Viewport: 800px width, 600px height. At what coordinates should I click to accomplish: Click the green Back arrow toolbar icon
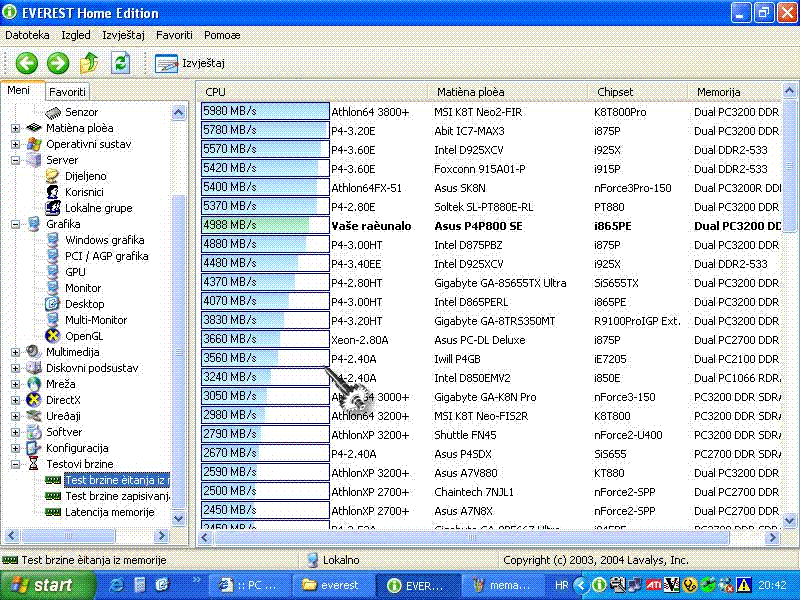click(x=27, y=63)
